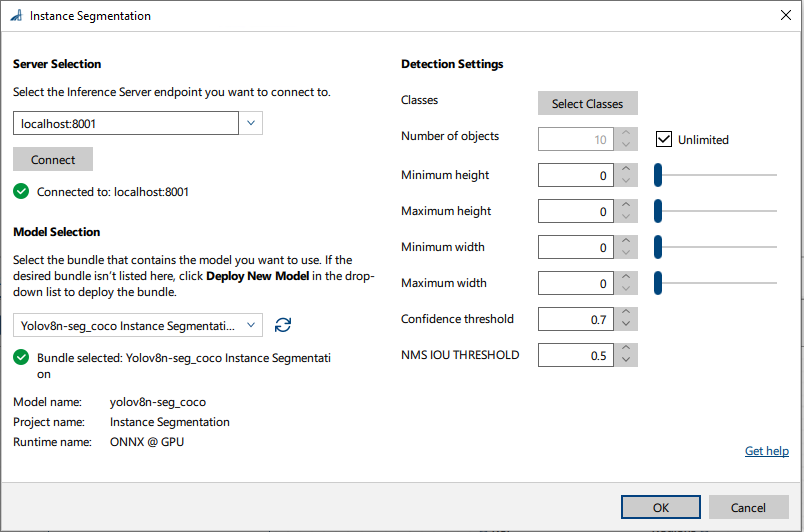Click the model name value yolov8n-seg_coco
The image size is (804, 532).
click(x=158, y=402)
